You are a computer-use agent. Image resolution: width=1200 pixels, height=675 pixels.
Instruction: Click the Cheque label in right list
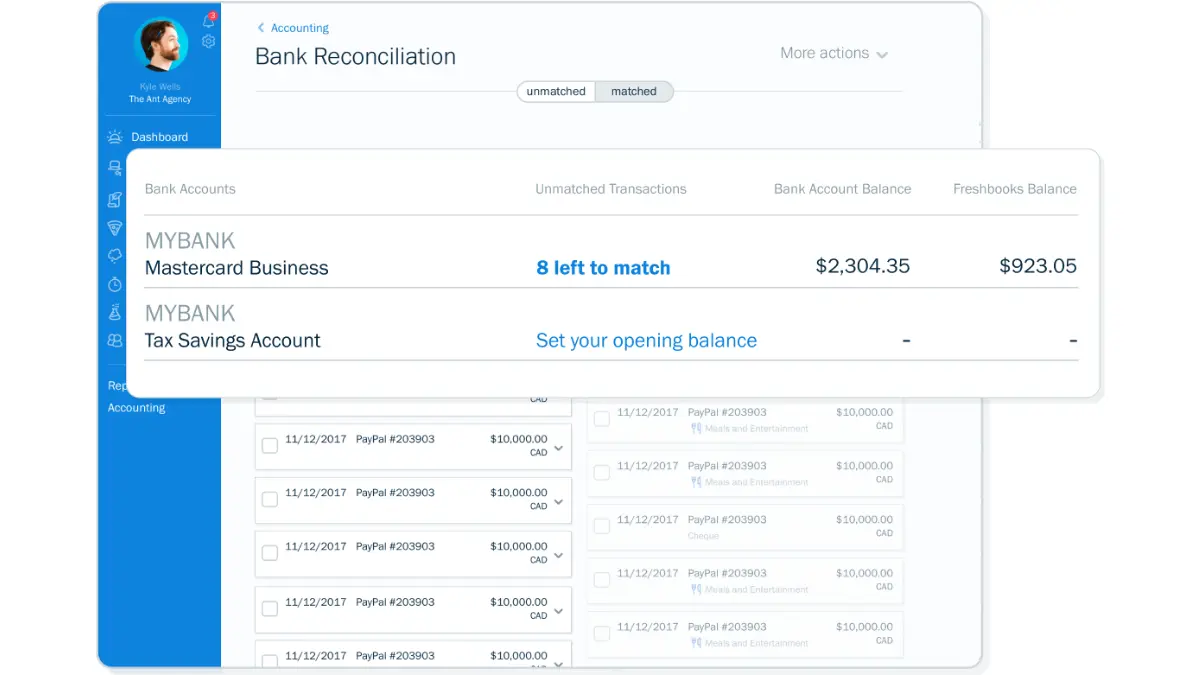coord(703,536)
